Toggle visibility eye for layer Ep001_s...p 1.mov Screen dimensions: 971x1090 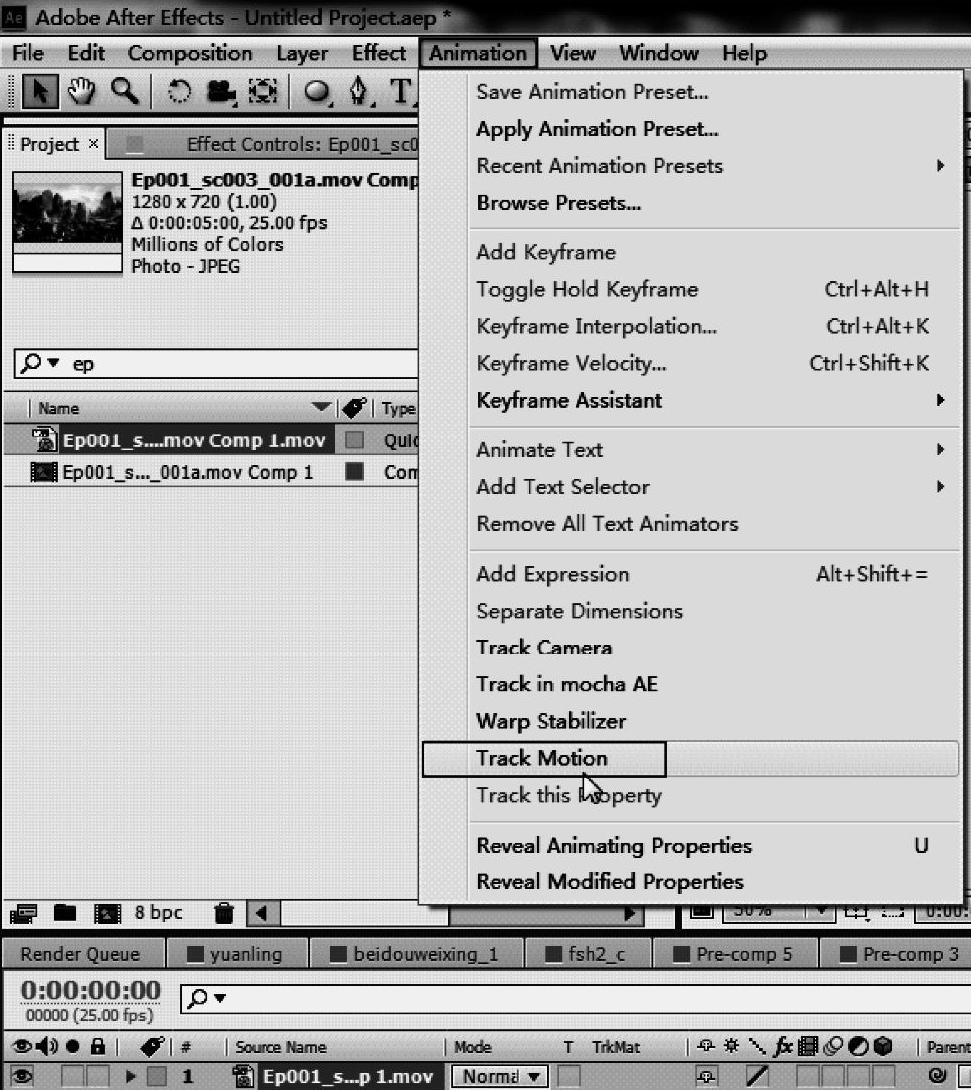pos(21,1076)
